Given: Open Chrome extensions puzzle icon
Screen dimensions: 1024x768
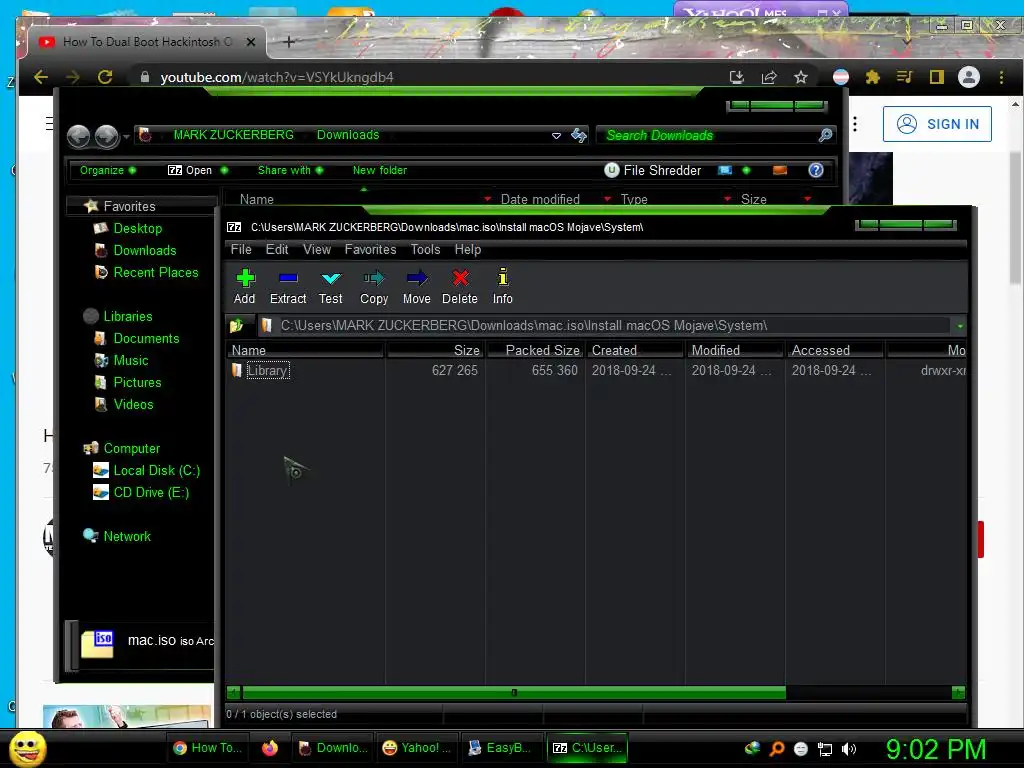Looking at the screenshot, I should 872,78.
